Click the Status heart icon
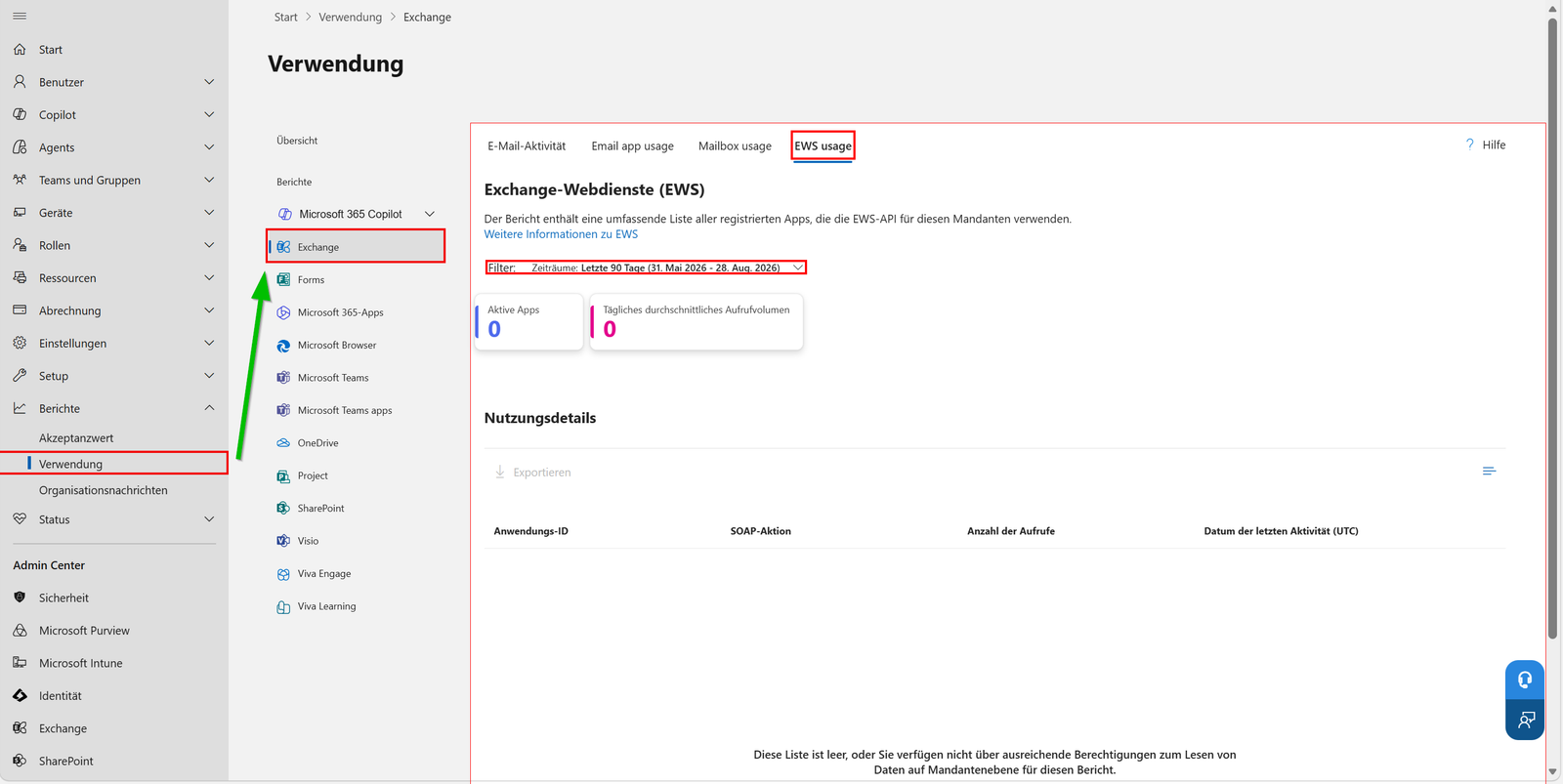1563x784 pixels. click(20, 519)
